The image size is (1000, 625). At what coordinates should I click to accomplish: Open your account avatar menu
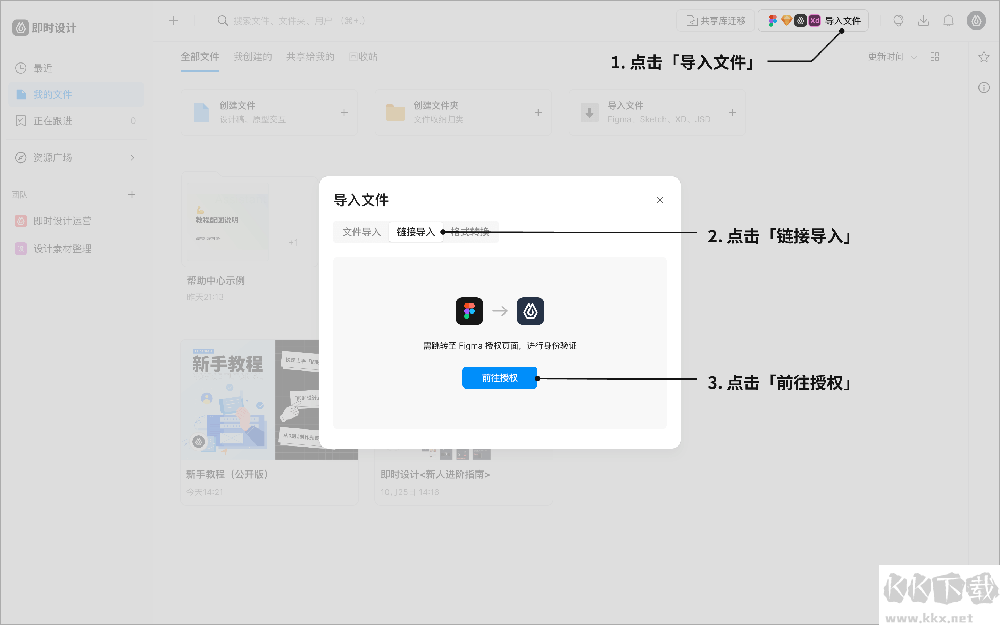975,20
